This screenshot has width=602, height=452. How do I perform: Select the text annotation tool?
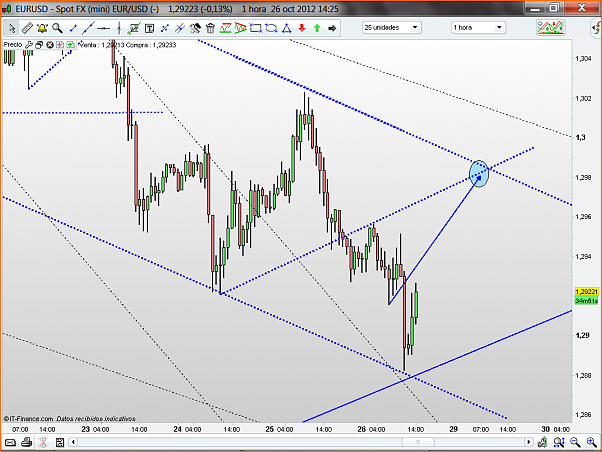(x=149, y=28)
